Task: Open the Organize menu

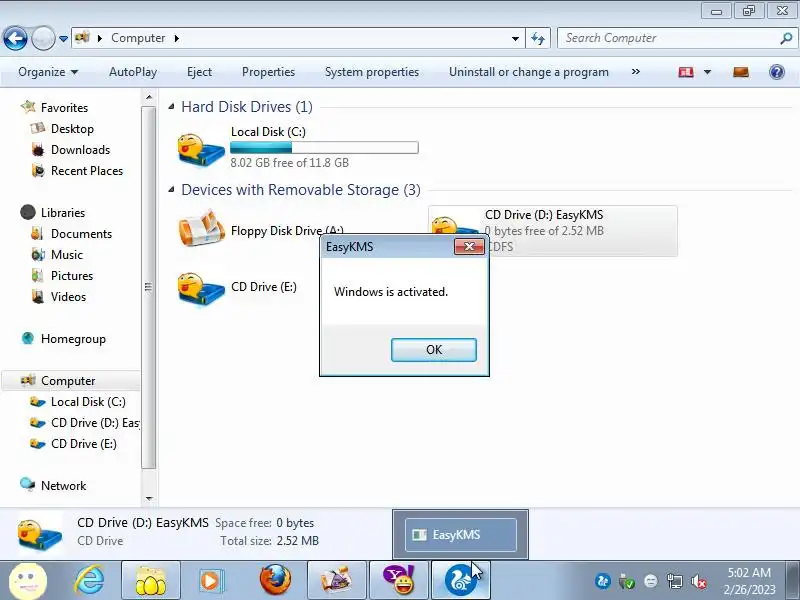Action: 48,72
